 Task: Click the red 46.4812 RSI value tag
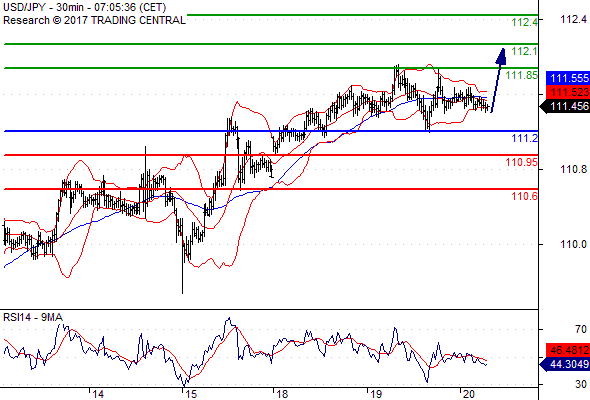click(568, 350)
